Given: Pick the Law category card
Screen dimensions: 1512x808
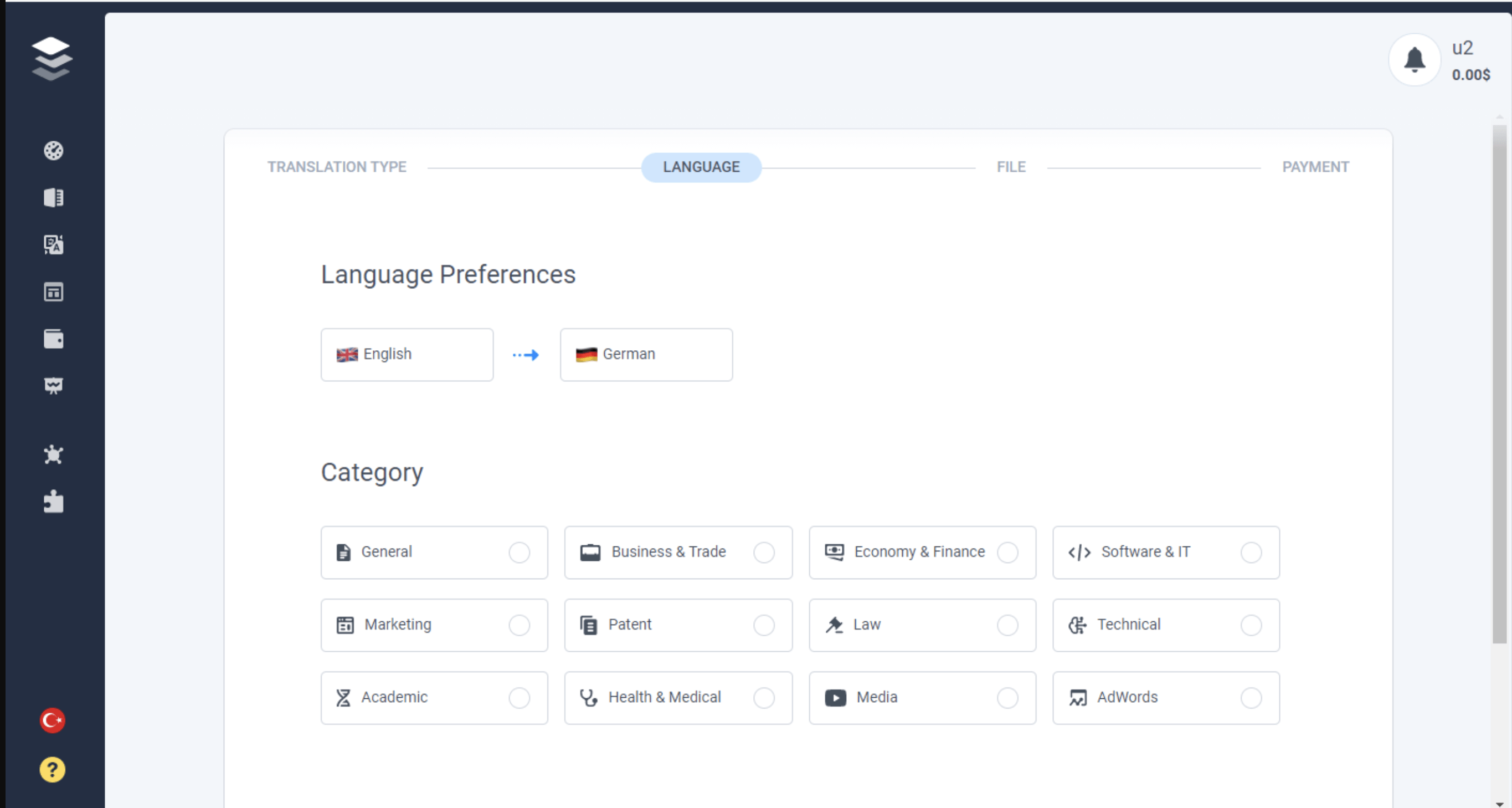Looking at the screenshot, I should point(922,625).
